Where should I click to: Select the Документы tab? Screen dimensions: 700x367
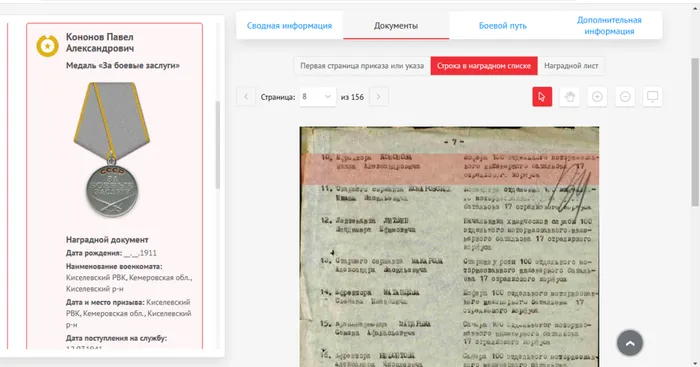396,26
